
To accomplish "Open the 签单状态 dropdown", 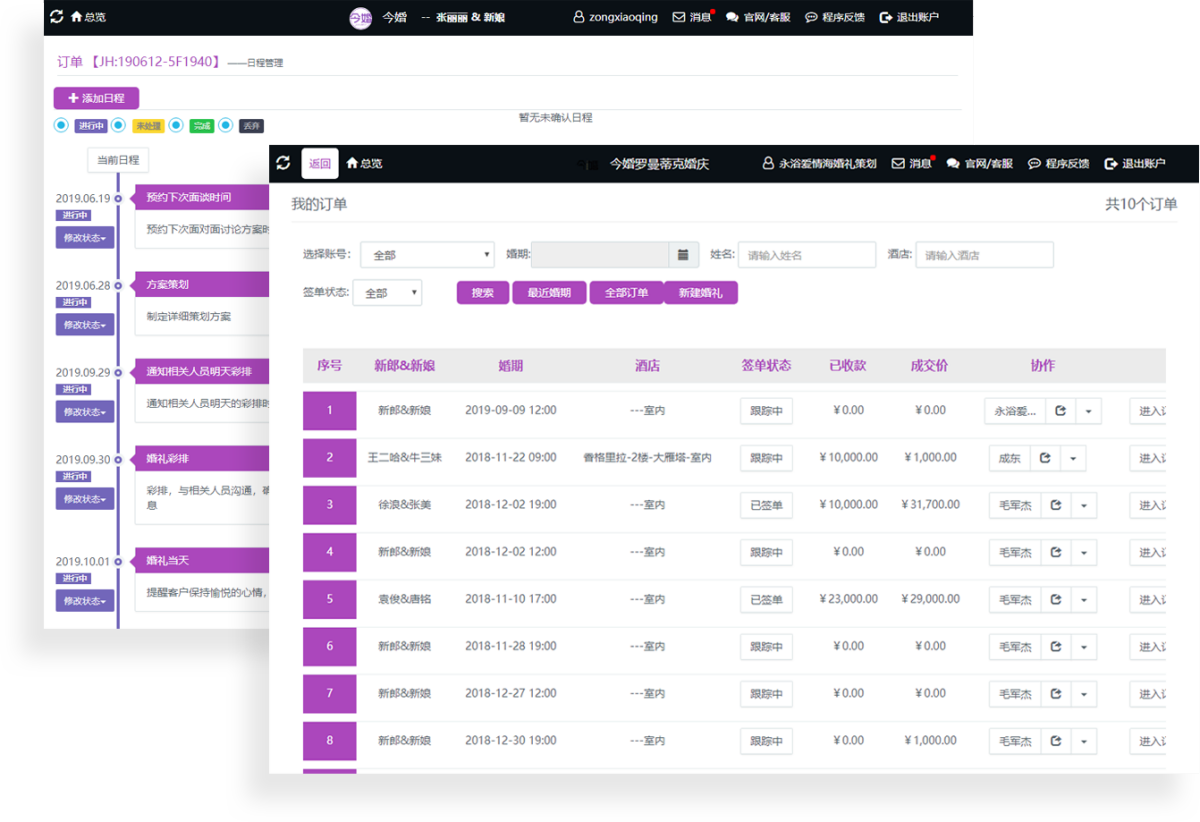I will coord(387,293).
